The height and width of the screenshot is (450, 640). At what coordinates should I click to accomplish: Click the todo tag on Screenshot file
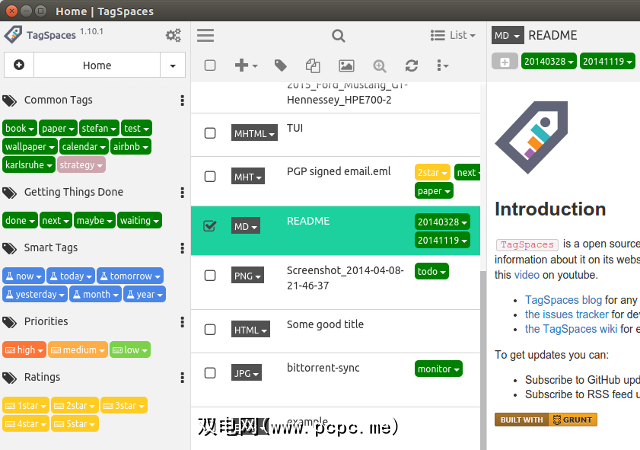click(431, 271)
